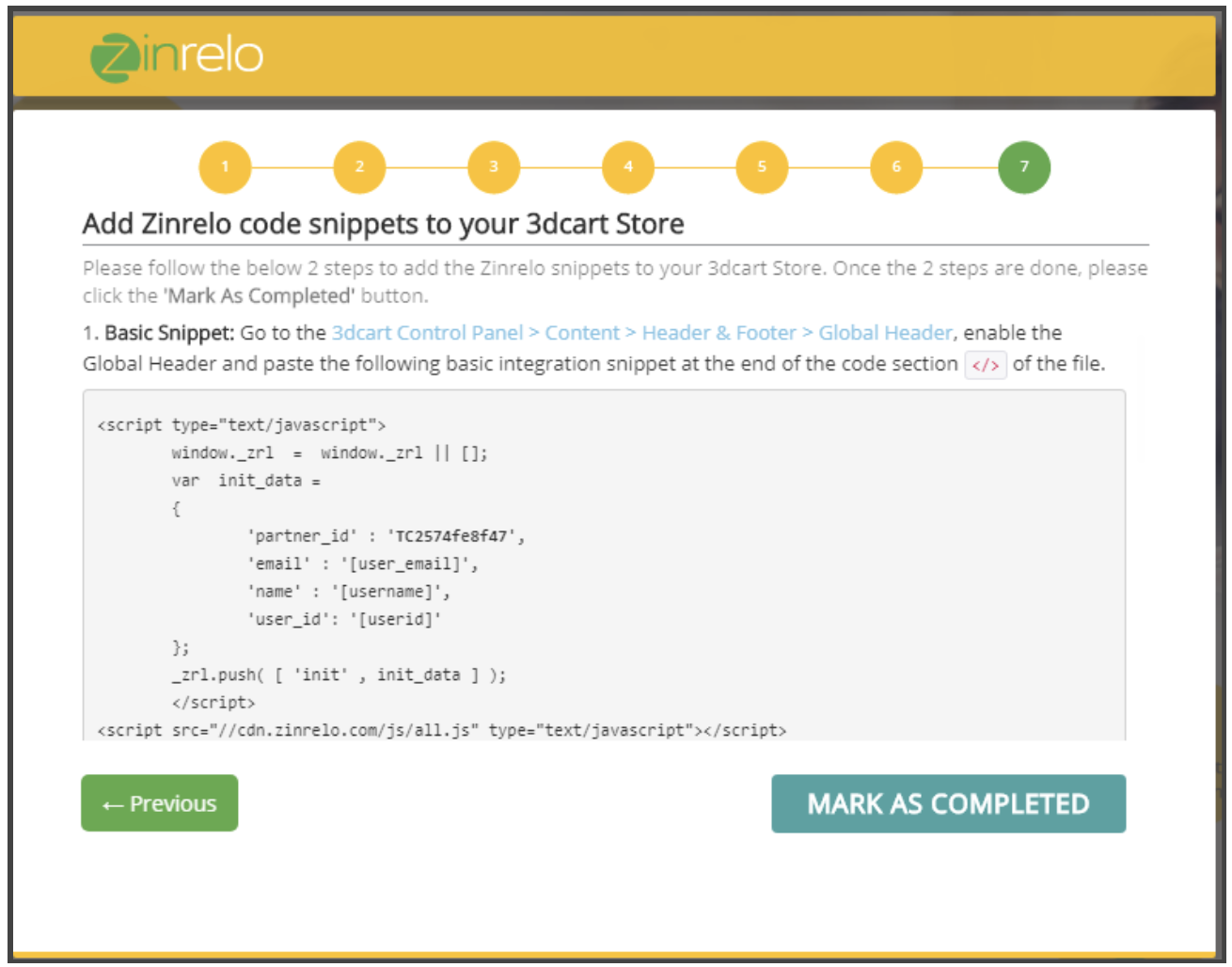Click the Previous button
This screenshot has width=1232, height=967.
click(x=160, y=803)
